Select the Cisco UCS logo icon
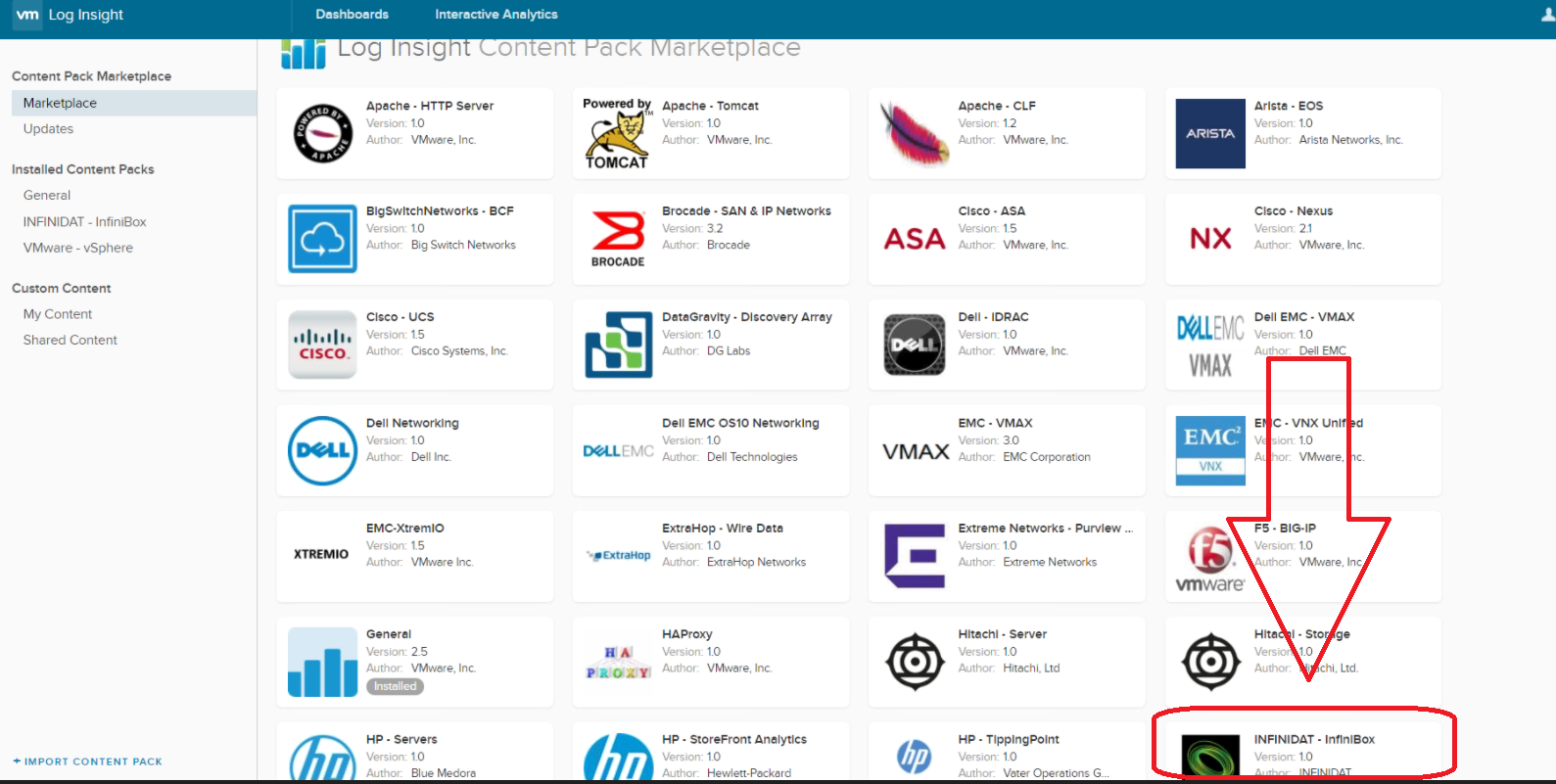 click(x=322, y=345)
